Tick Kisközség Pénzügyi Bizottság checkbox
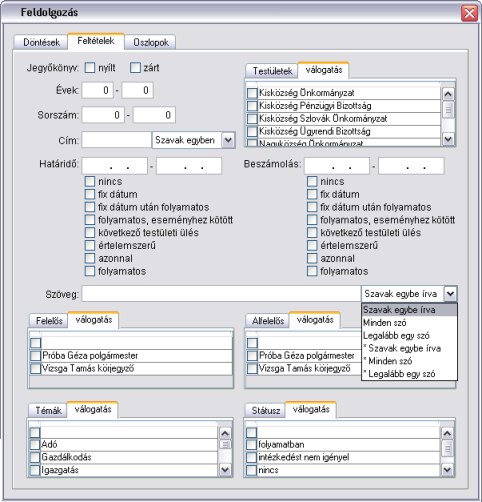 click(252, 106)
